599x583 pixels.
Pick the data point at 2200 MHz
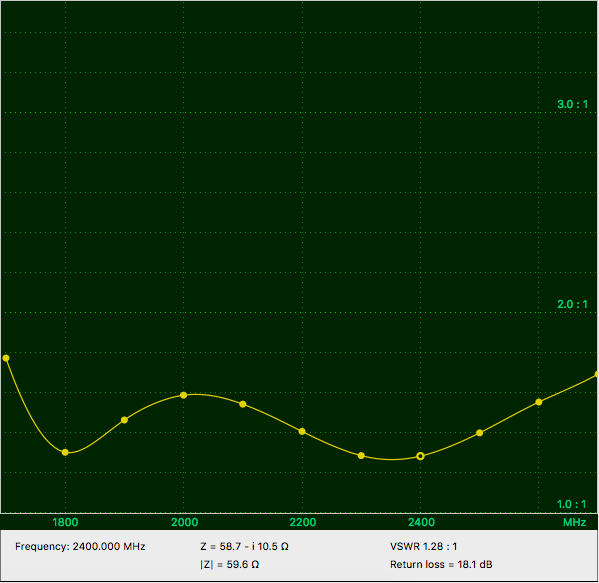click(302, 431)
